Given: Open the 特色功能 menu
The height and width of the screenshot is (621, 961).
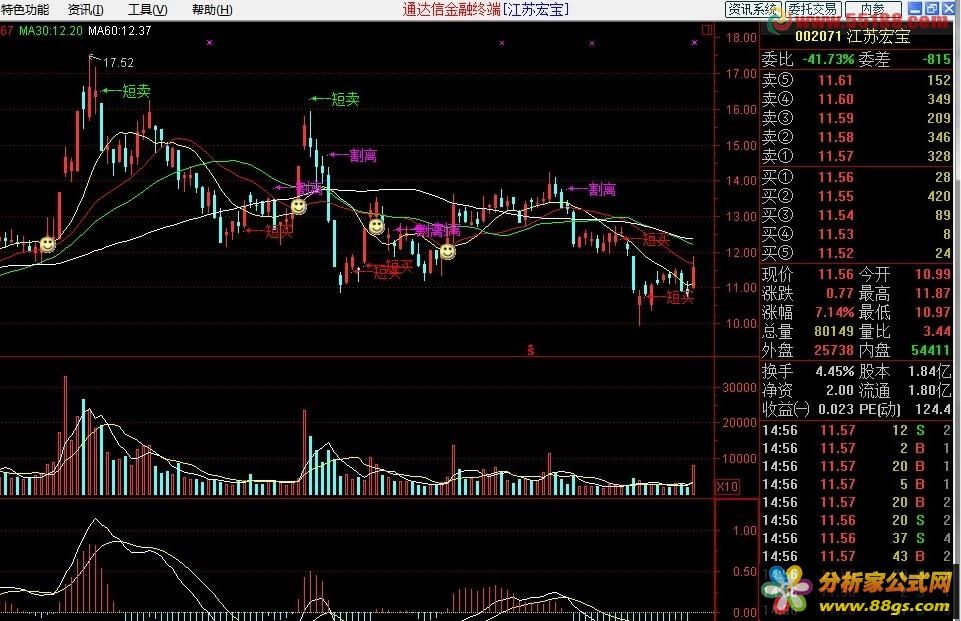Looking at the screenshot, I should click(25, 10).
